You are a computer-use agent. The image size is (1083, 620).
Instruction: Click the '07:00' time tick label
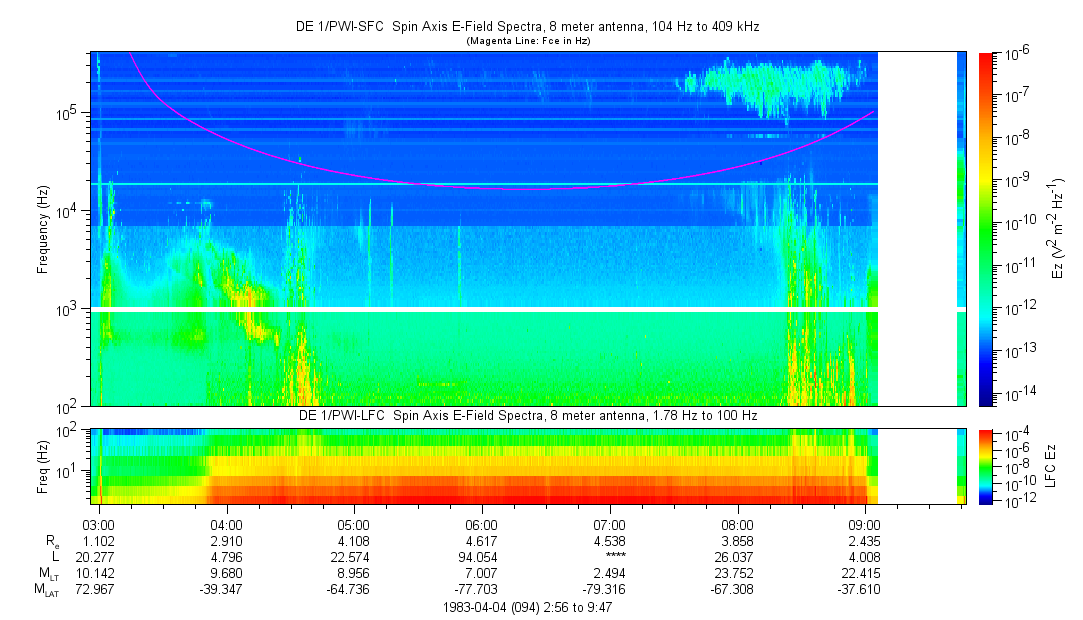[610, 525]
